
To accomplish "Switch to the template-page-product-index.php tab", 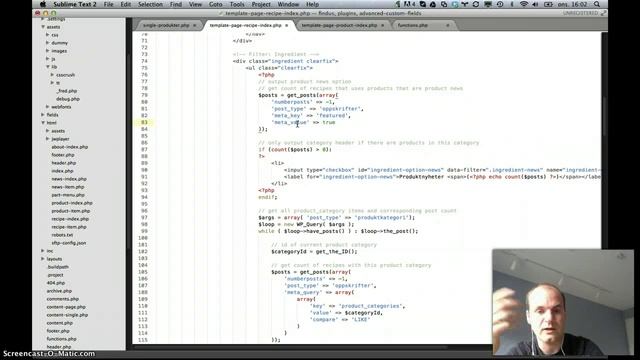I will (339, 25).
